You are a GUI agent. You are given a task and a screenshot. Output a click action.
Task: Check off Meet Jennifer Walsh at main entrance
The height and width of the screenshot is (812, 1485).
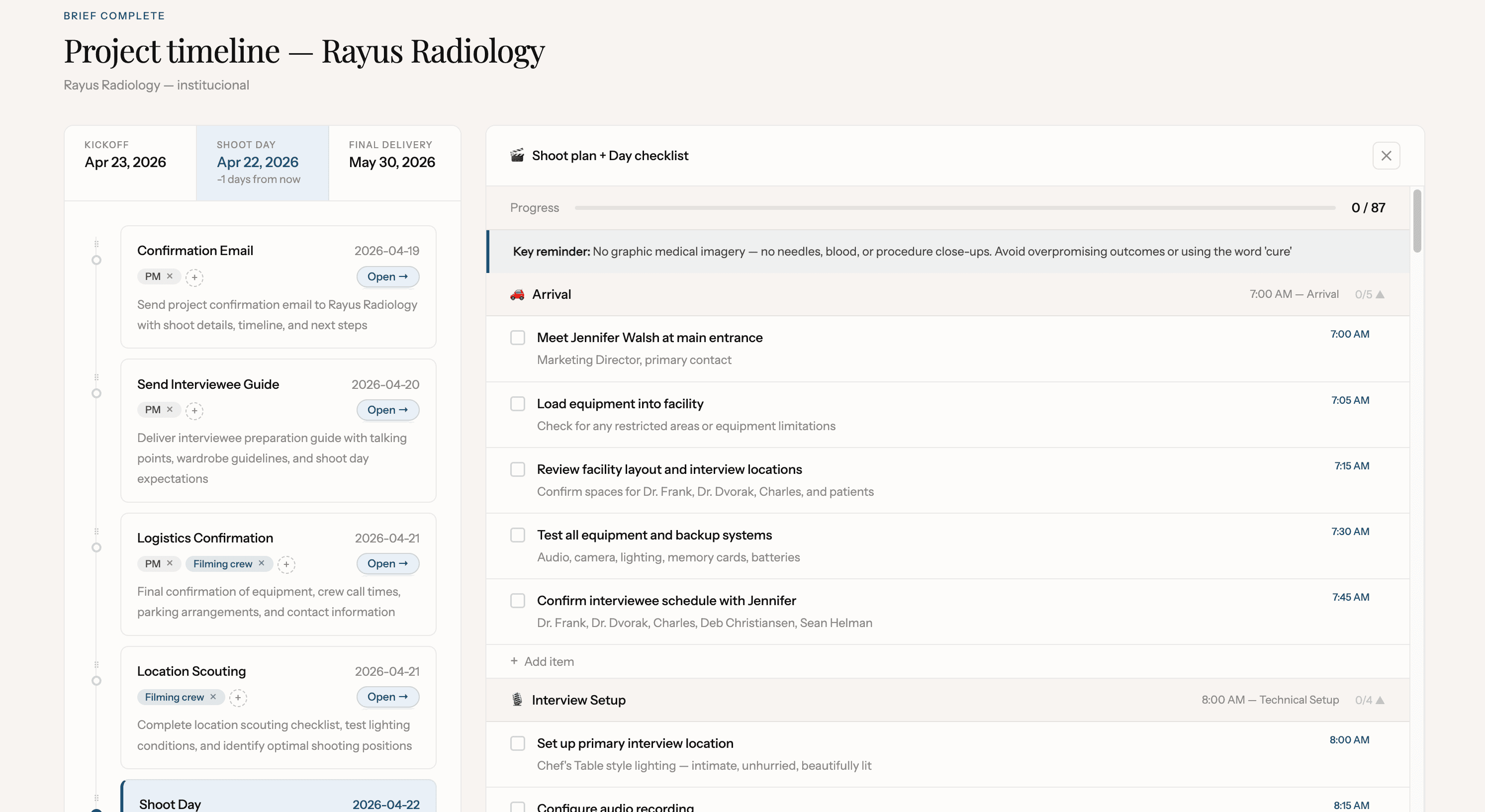(518, 338)
